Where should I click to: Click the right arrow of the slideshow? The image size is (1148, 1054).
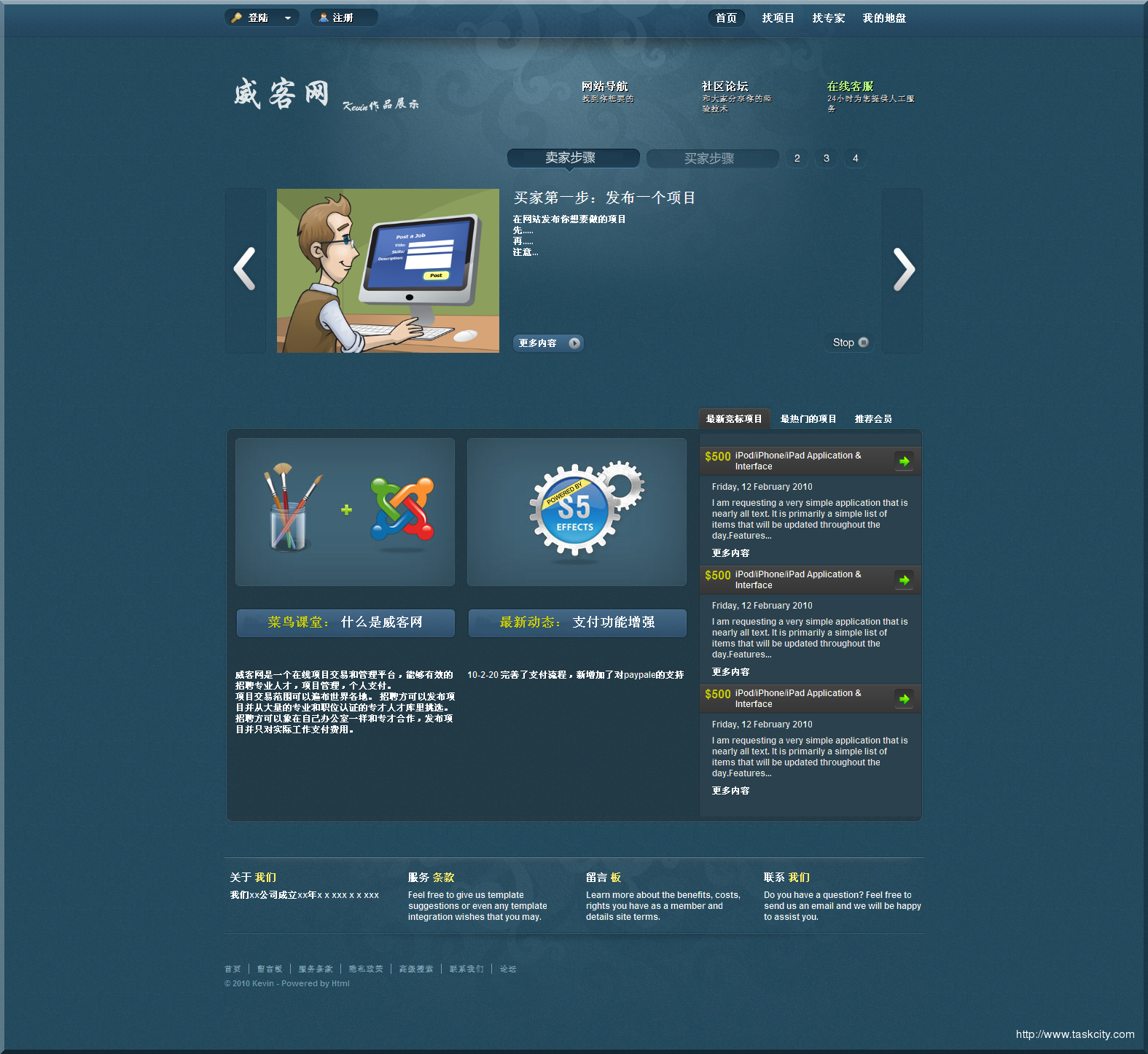(903, 270)
